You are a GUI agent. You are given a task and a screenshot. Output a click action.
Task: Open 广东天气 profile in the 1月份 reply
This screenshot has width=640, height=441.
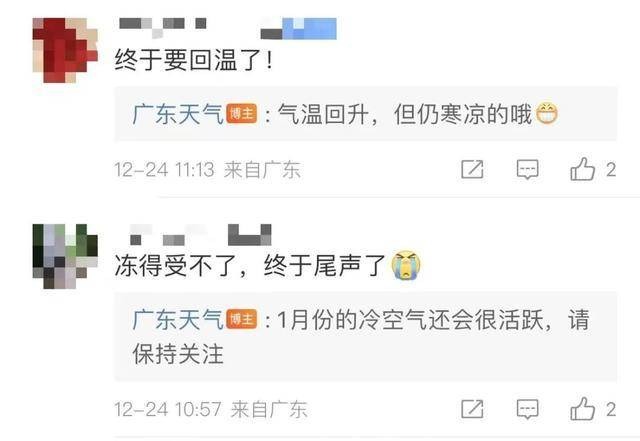178,319
